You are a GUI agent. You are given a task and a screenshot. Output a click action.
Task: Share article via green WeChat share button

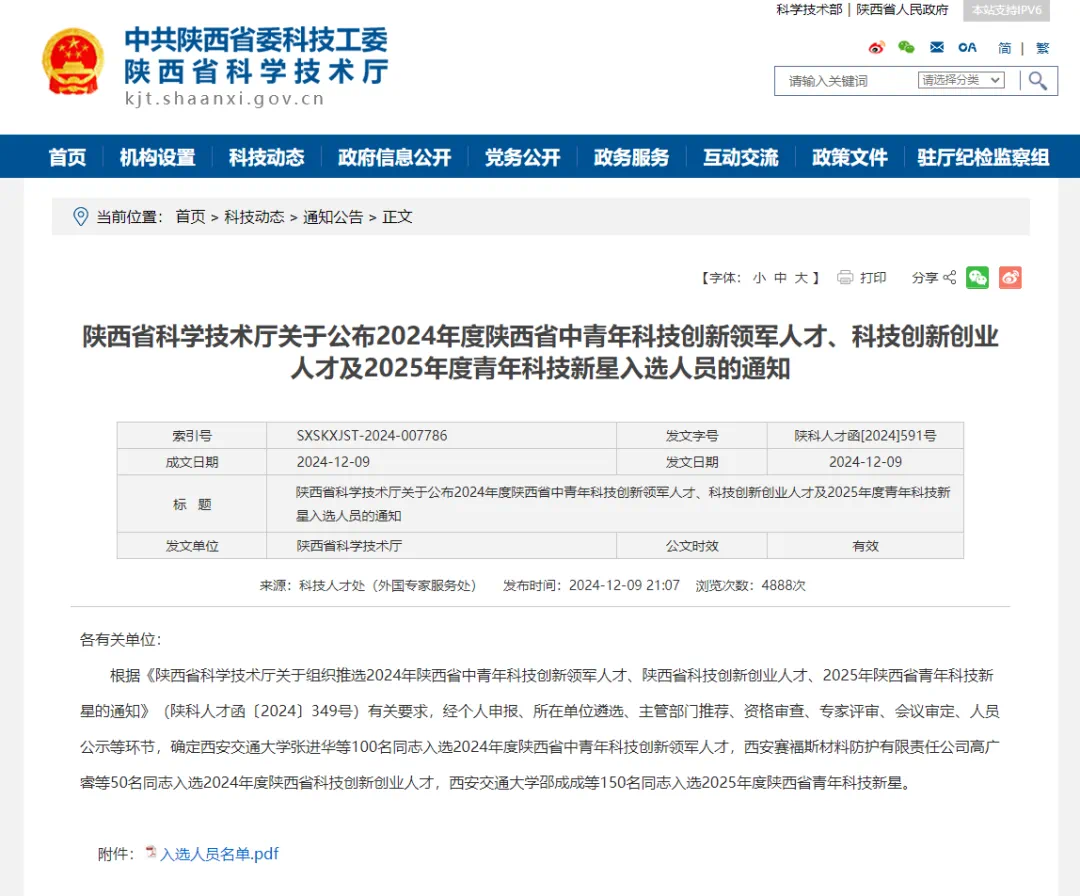977,278
